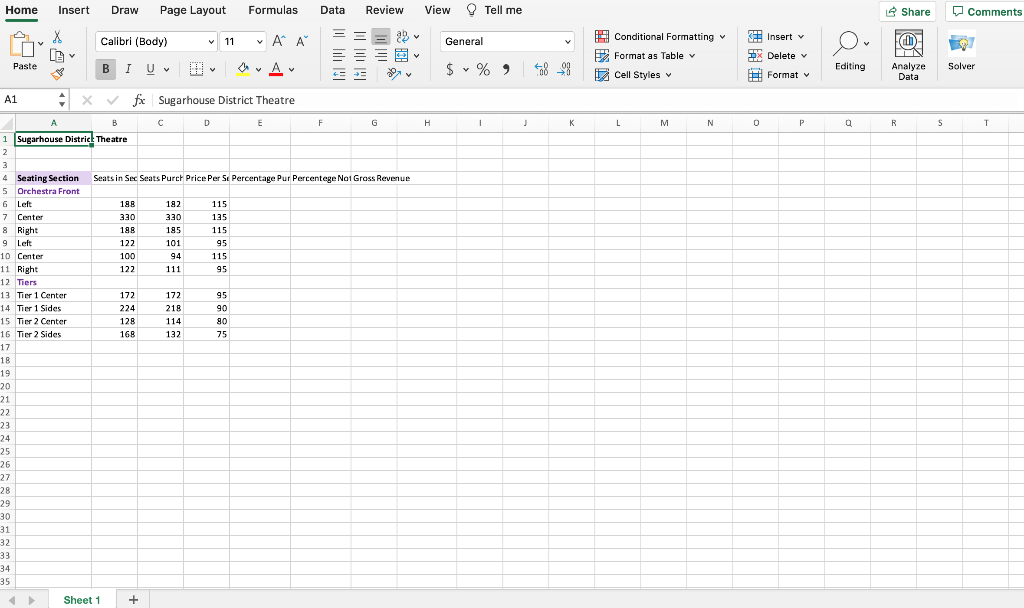This screenshot has height=608, width=1024.
Task: Open the General number format dropdown
Action: click(x=567, y=41)
